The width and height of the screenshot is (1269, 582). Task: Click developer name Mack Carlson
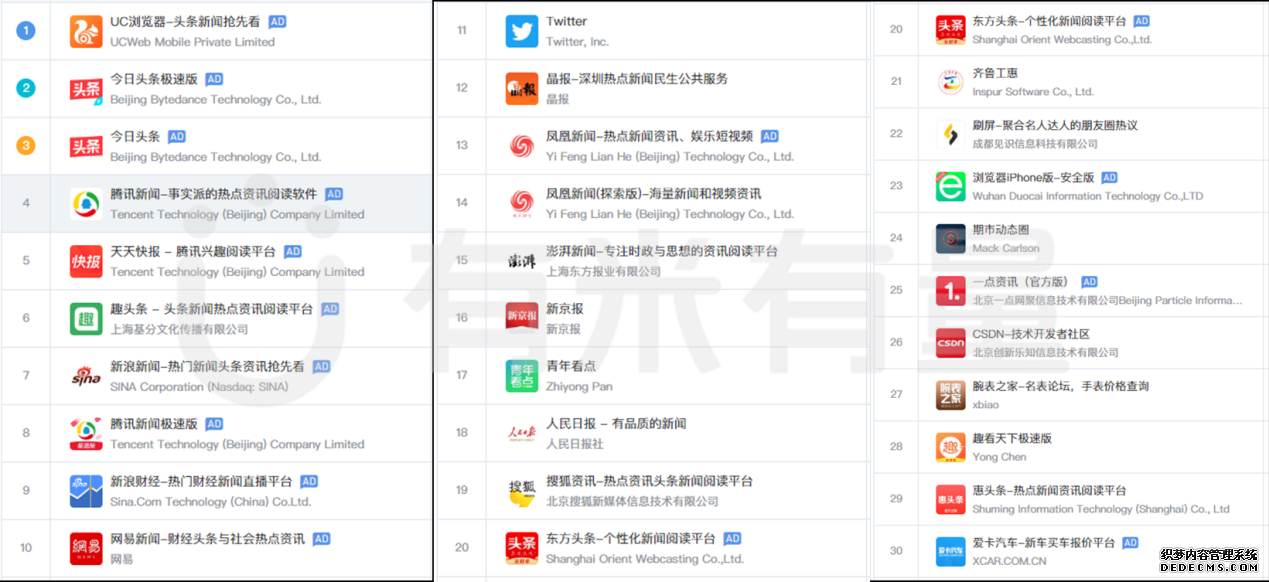tap(1006, 248)
